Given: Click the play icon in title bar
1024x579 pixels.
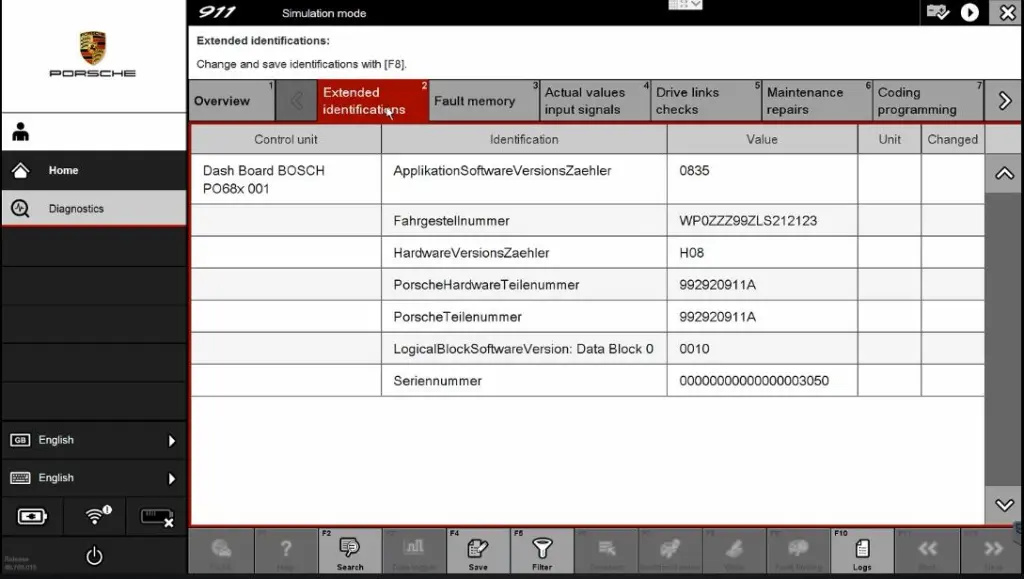Looking at the screenshot, I should pos(969,12).
